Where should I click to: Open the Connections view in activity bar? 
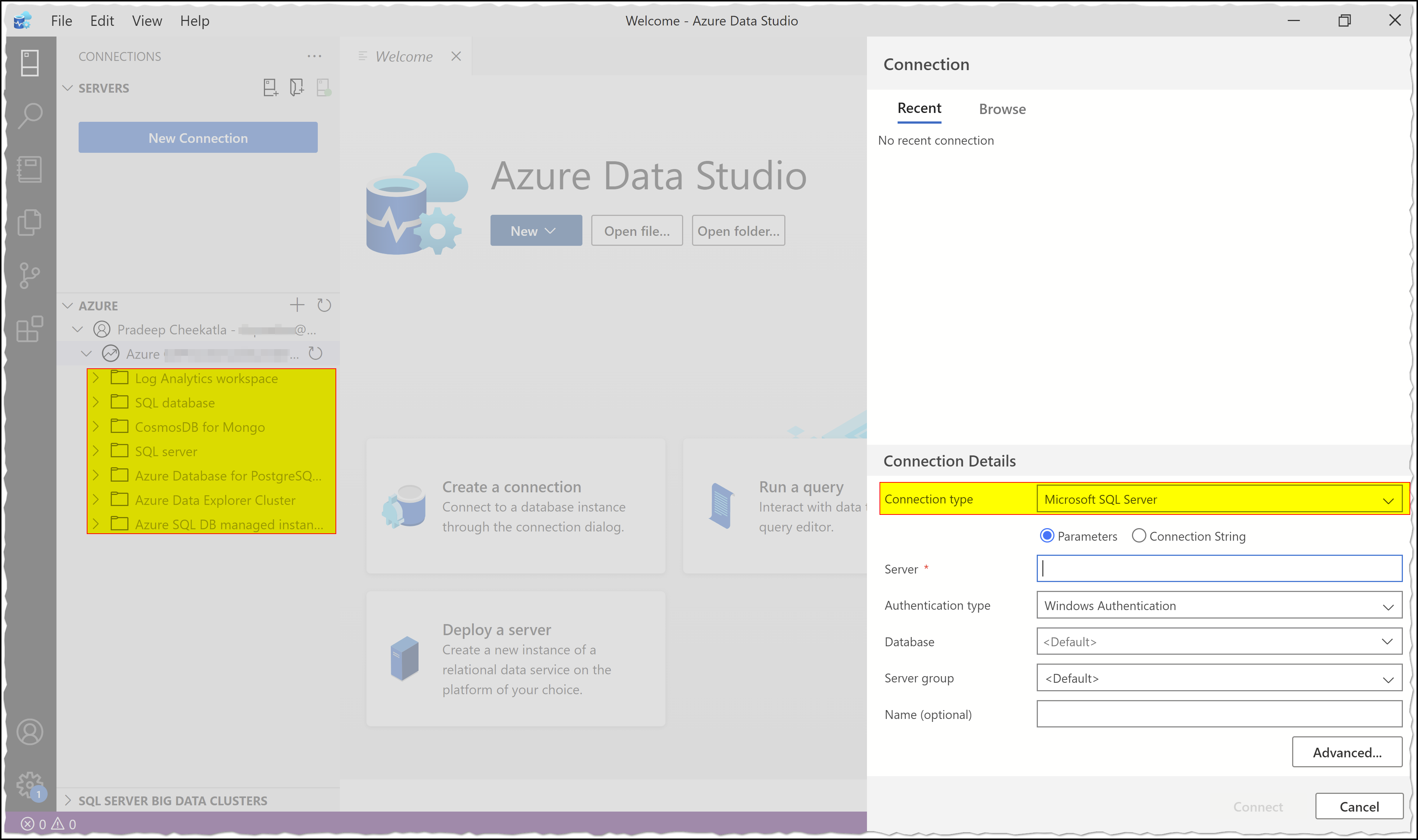(30, 62)
